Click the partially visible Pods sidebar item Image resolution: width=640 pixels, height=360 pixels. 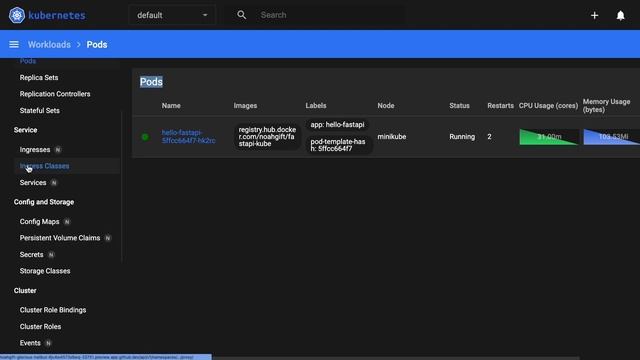[28, 61]
